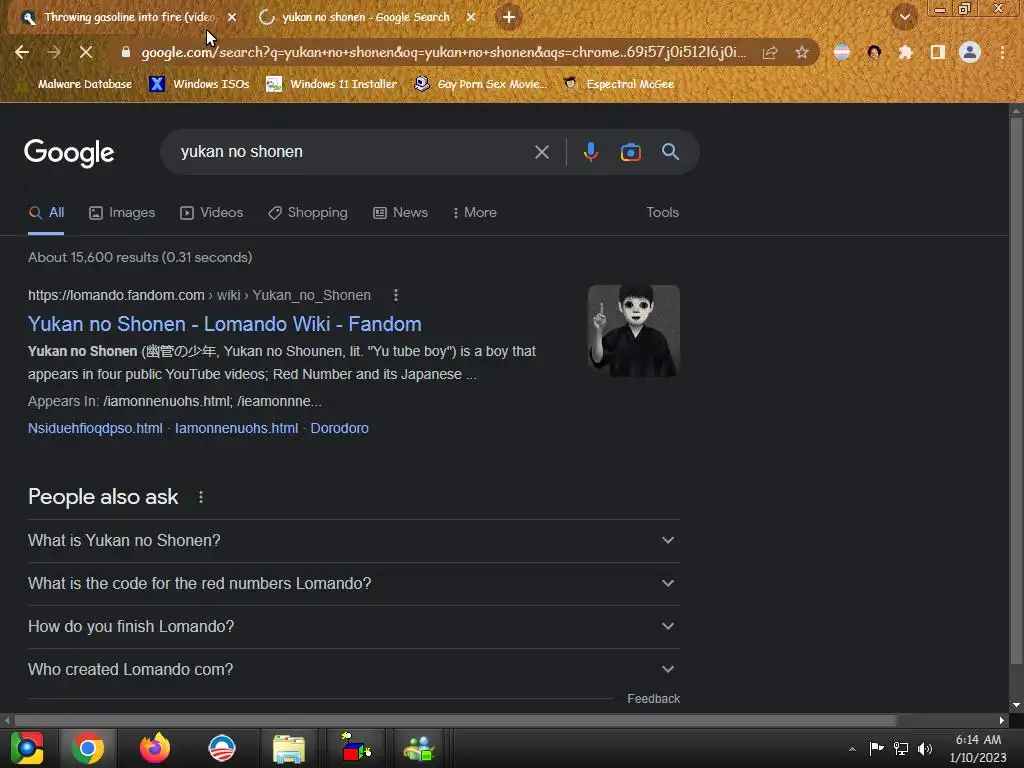The width and height of the screenshot is (1024, 768).
Task: Open the More search filters dropdown
Action: click(475, 213)
